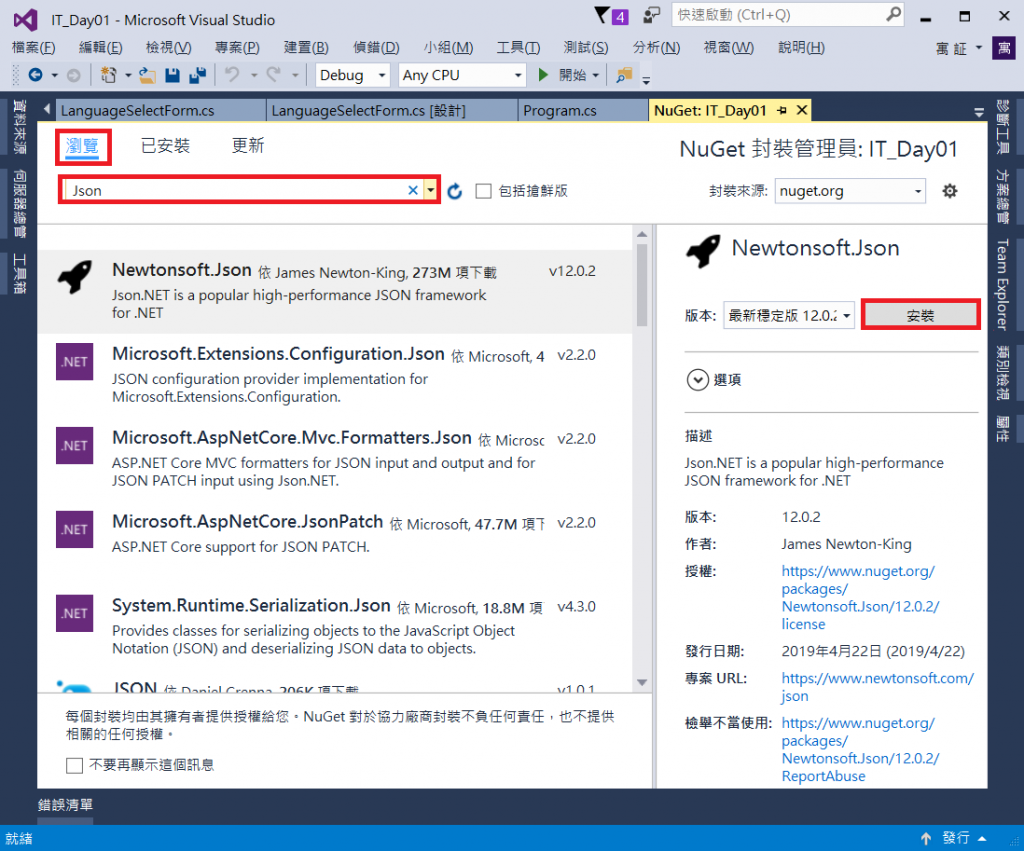Open the Toolbox (工具箱) side tab
The image size is (1024, 851).
click(x=20, y=274)
